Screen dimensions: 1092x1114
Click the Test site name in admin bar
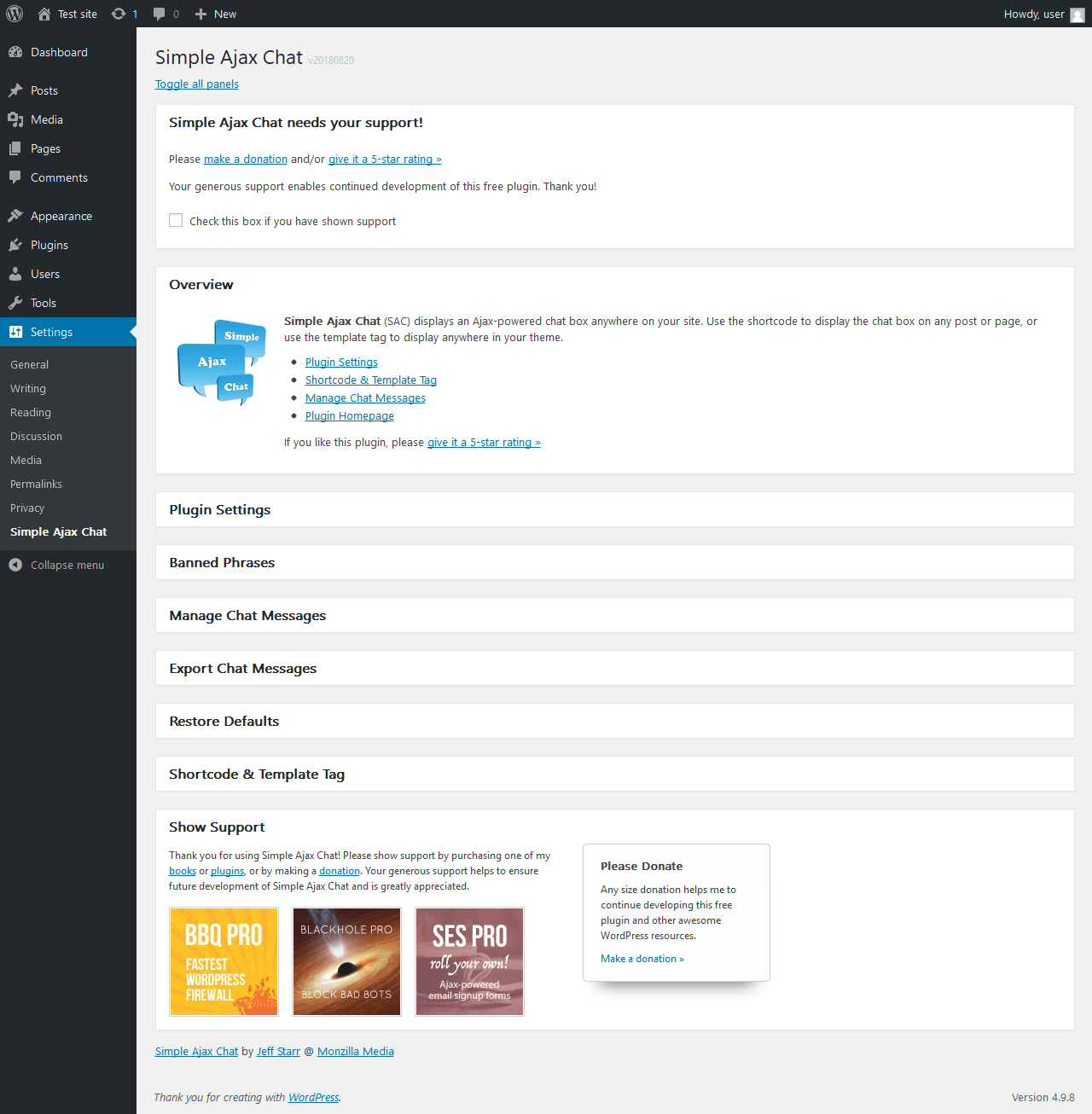(x=78, y=14)
